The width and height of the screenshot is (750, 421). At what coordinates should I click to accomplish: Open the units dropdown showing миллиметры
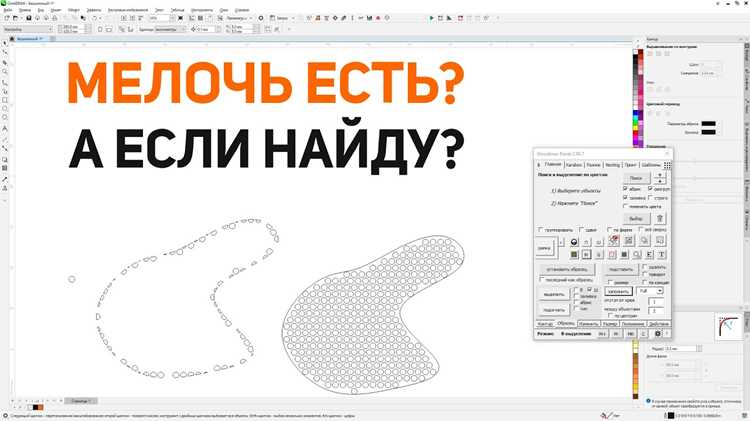pyautogui.click(x=170, y=29)
